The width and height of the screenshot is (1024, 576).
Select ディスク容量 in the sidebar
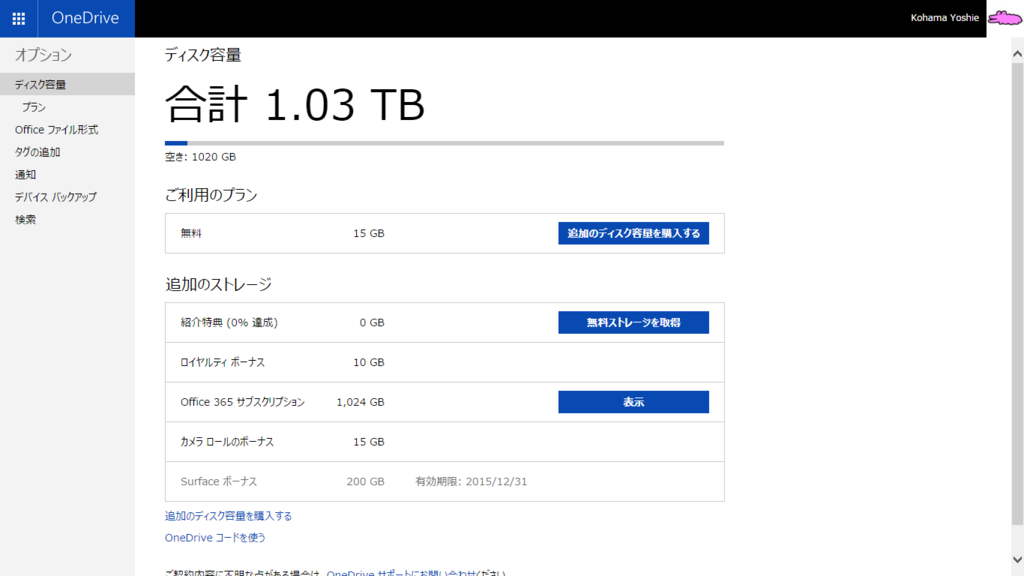[x=67, y=84]
